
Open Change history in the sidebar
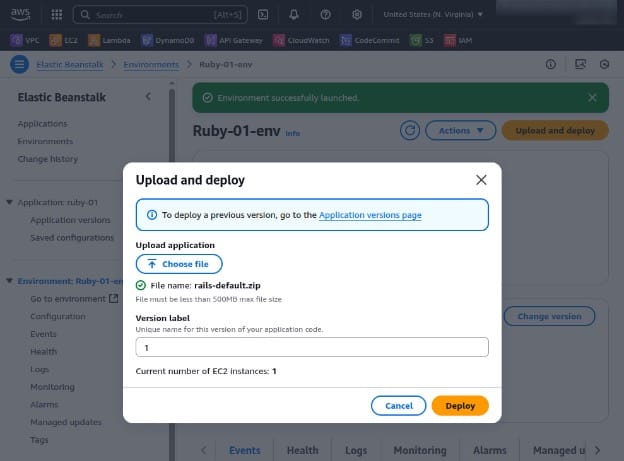48,158
